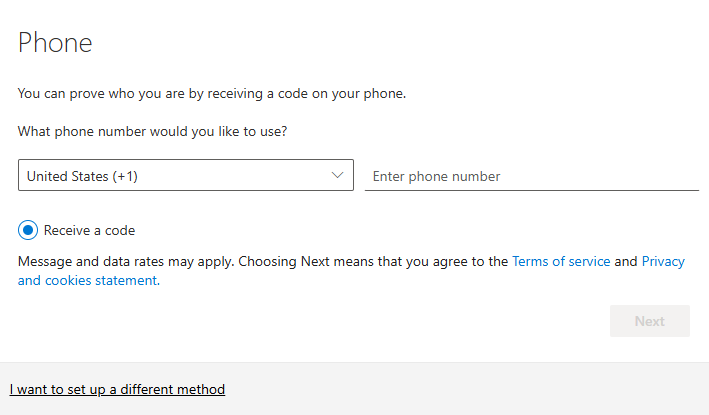Click the word 'Privacy' in the blue link
This screenshot has height=415, width=709.
click(663, 261)
